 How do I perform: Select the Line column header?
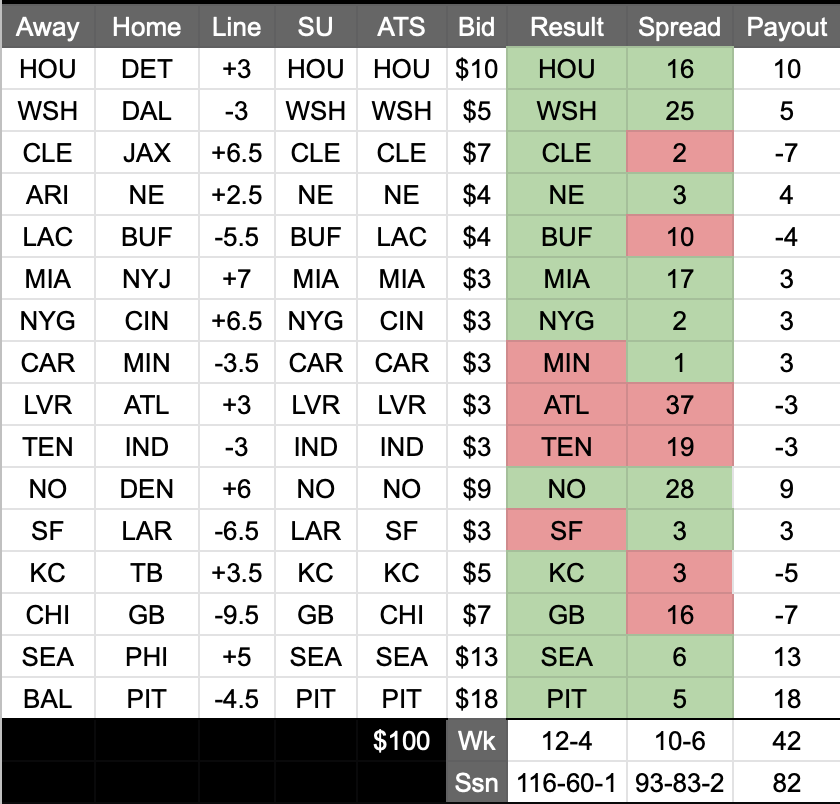pos(236,27)
